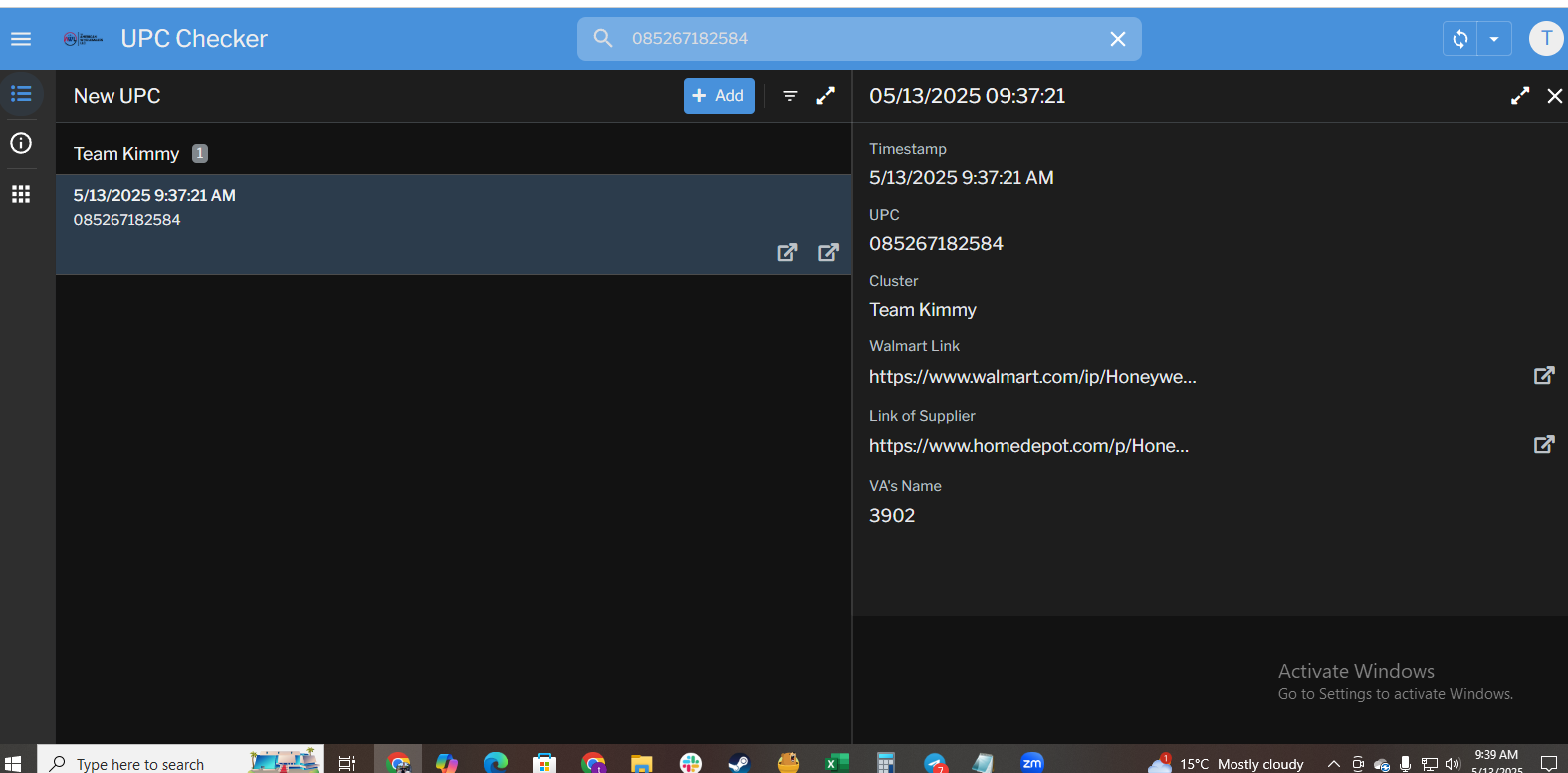The image size is (1568, 773).
Task: Expand the New UPC list panel
Action: coord(825,96)
